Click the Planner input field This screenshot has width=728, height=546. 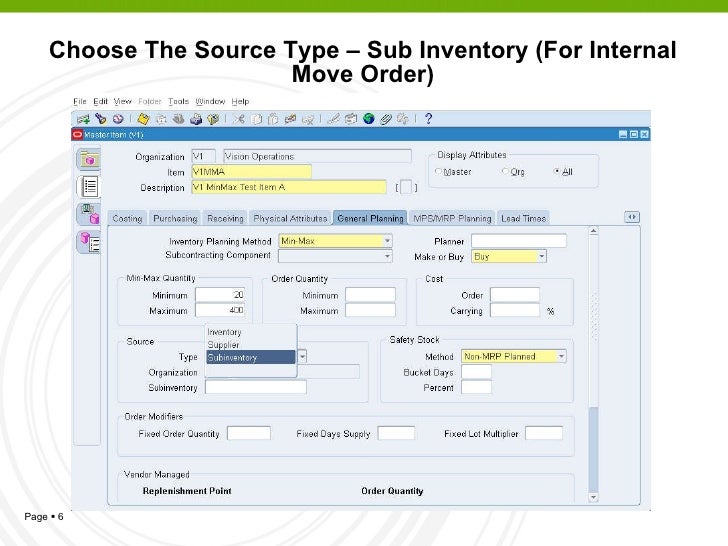pyautogui.click(x=519, y=241)
